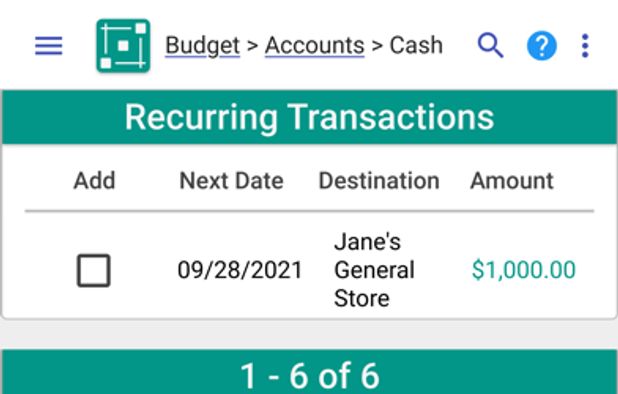This screenshot has width=618, height=394.
Task: Sort by the Amount column header
Action: pyautogui.click(x=512, y=181)
